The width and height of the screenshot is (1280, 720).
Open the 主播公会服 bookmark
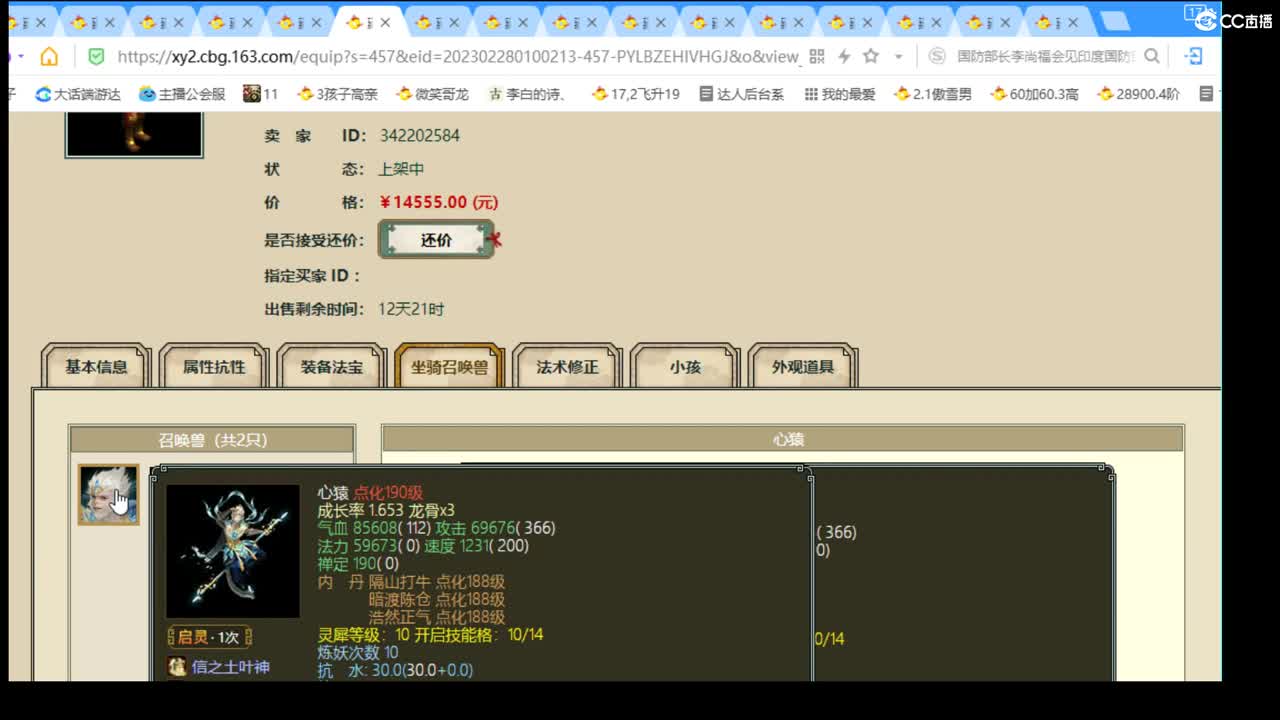(182, 94)
